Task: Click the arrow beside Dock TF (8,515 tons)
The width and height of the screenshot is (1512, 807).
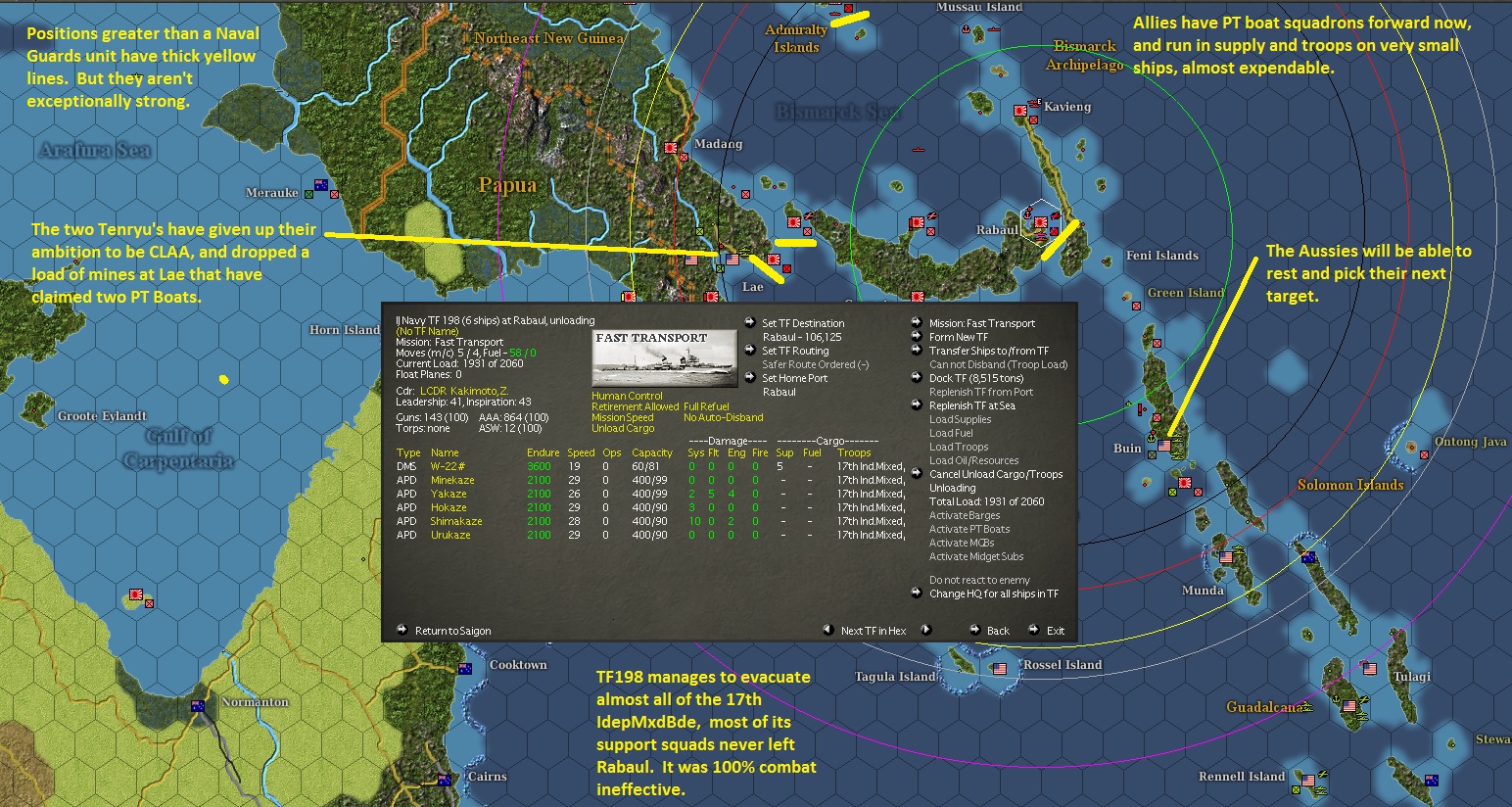Action: click(917, 377)
